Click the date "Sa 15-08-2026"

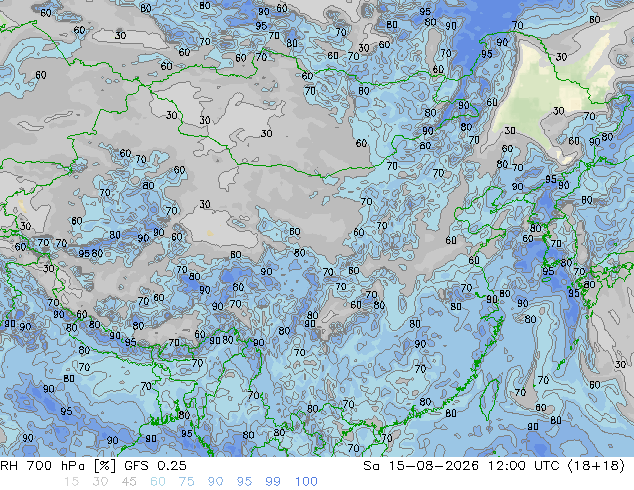tap(421, 466)
